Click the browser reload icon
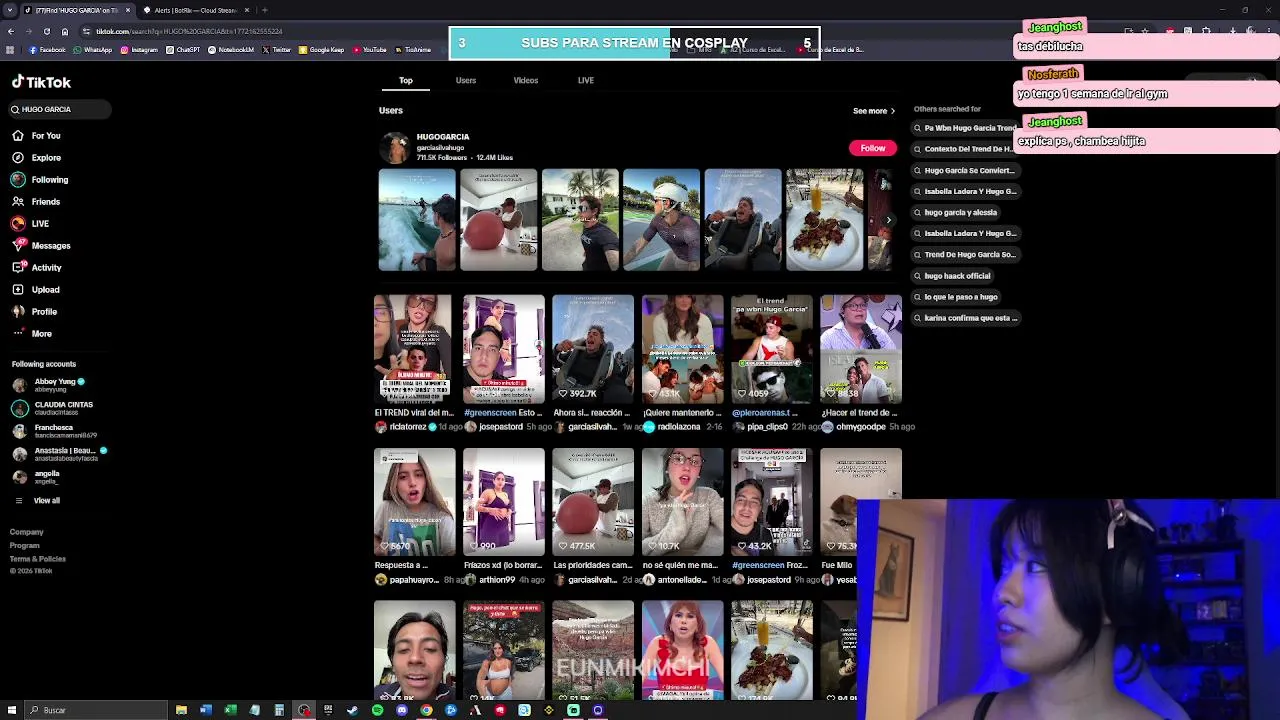1280x720 pixels. 46,31
